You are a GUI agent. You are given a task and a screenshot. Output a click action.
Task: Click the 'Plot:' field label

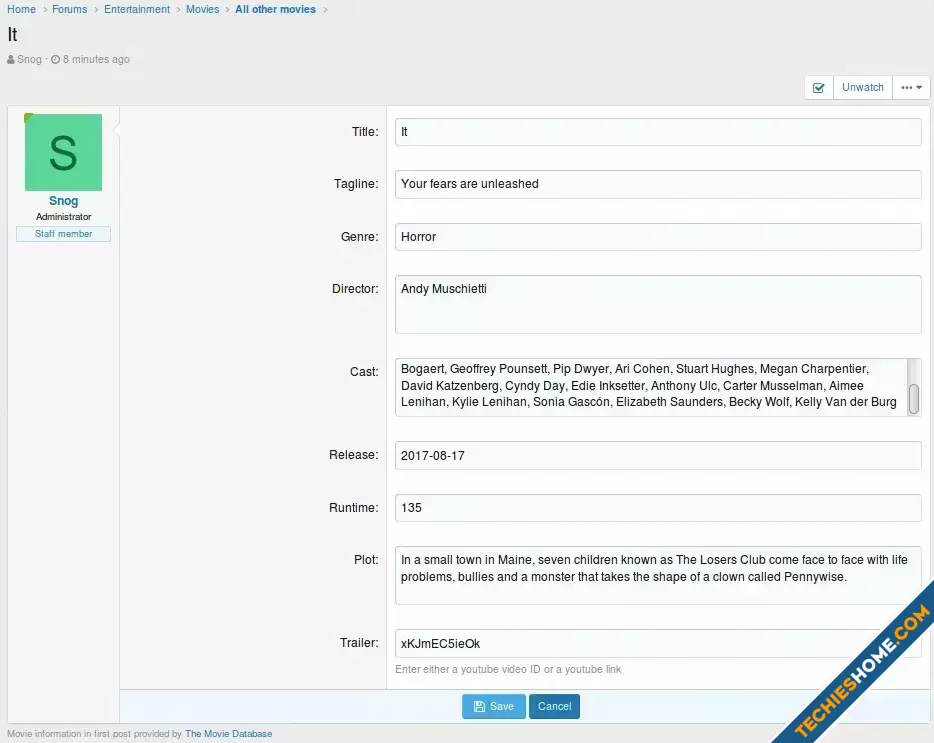(x=366, y=560)
